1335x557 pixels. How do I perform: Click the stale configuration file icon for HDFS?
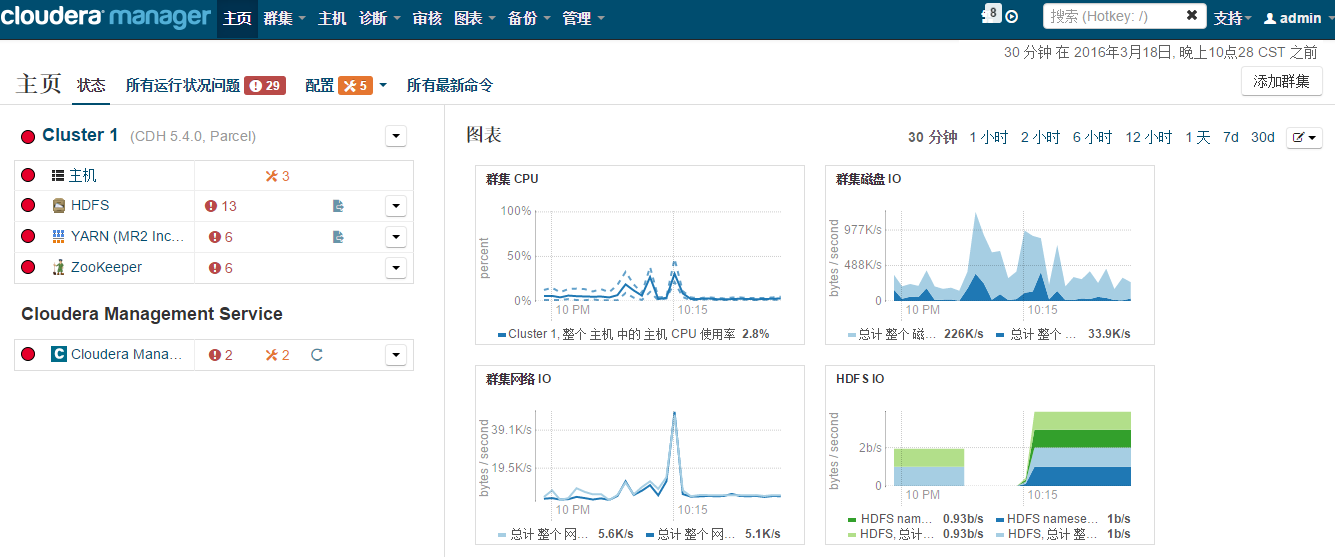339,206
